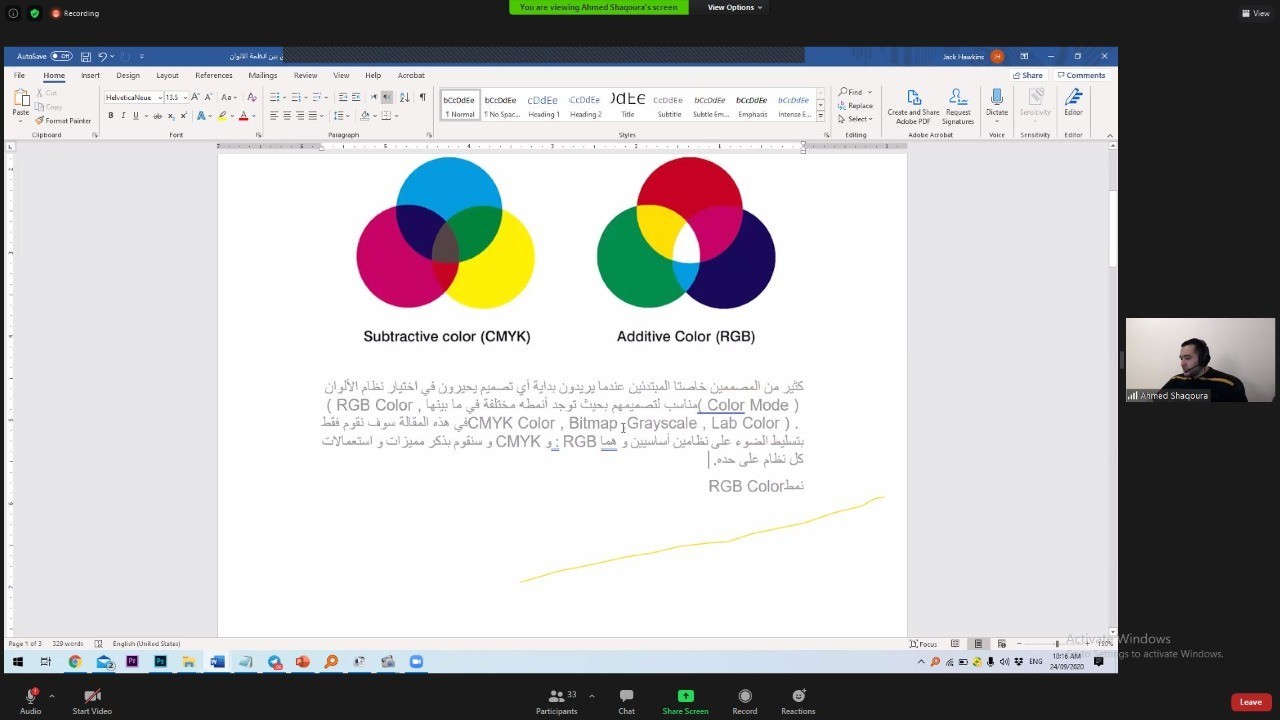1280x720 pixels.
Task: Open the Editor proofing tool
Action: click(x=1073, y=102)
